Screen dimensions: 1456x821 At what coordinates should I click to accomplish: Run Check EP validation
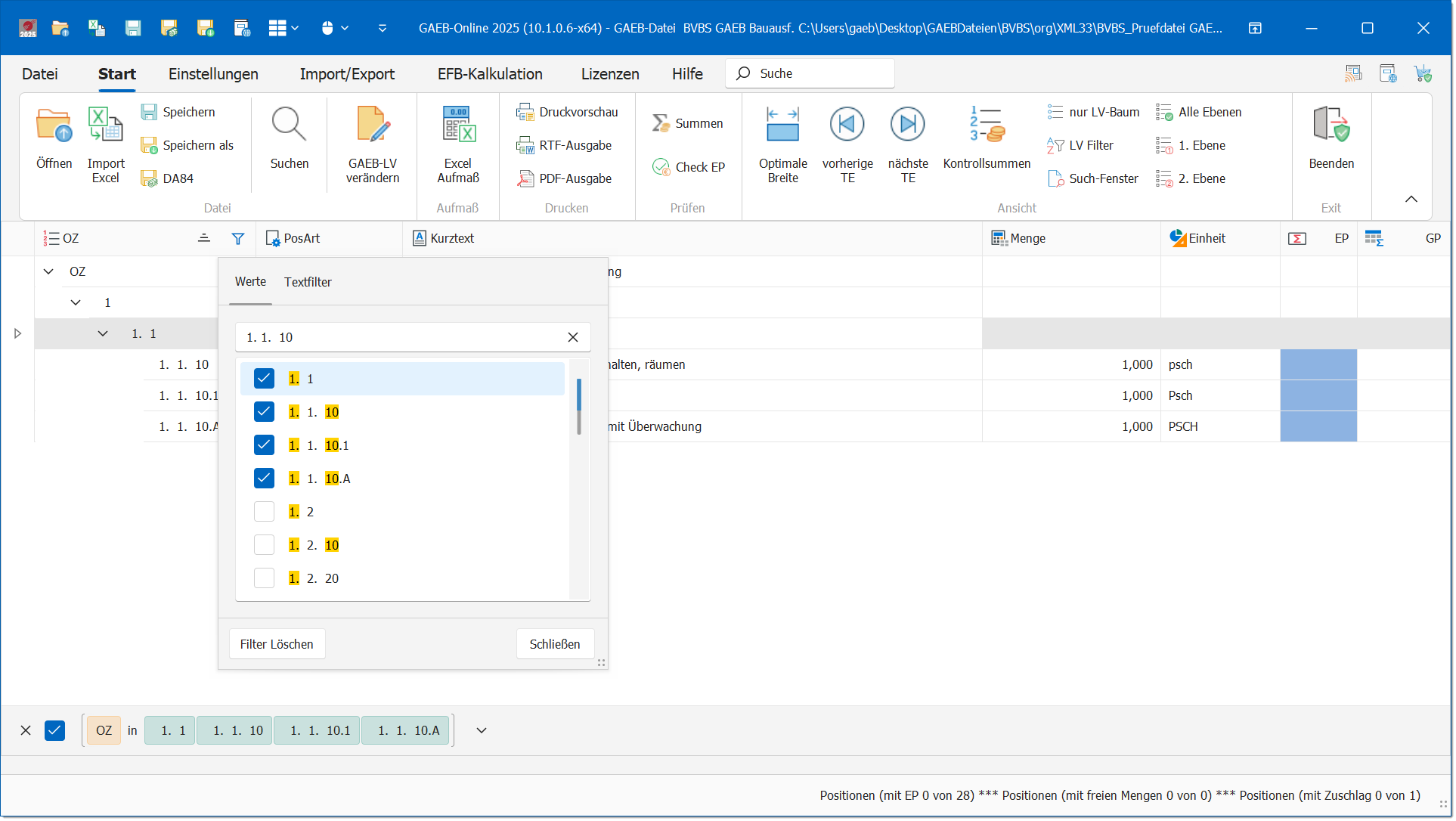tap(689, 167)
